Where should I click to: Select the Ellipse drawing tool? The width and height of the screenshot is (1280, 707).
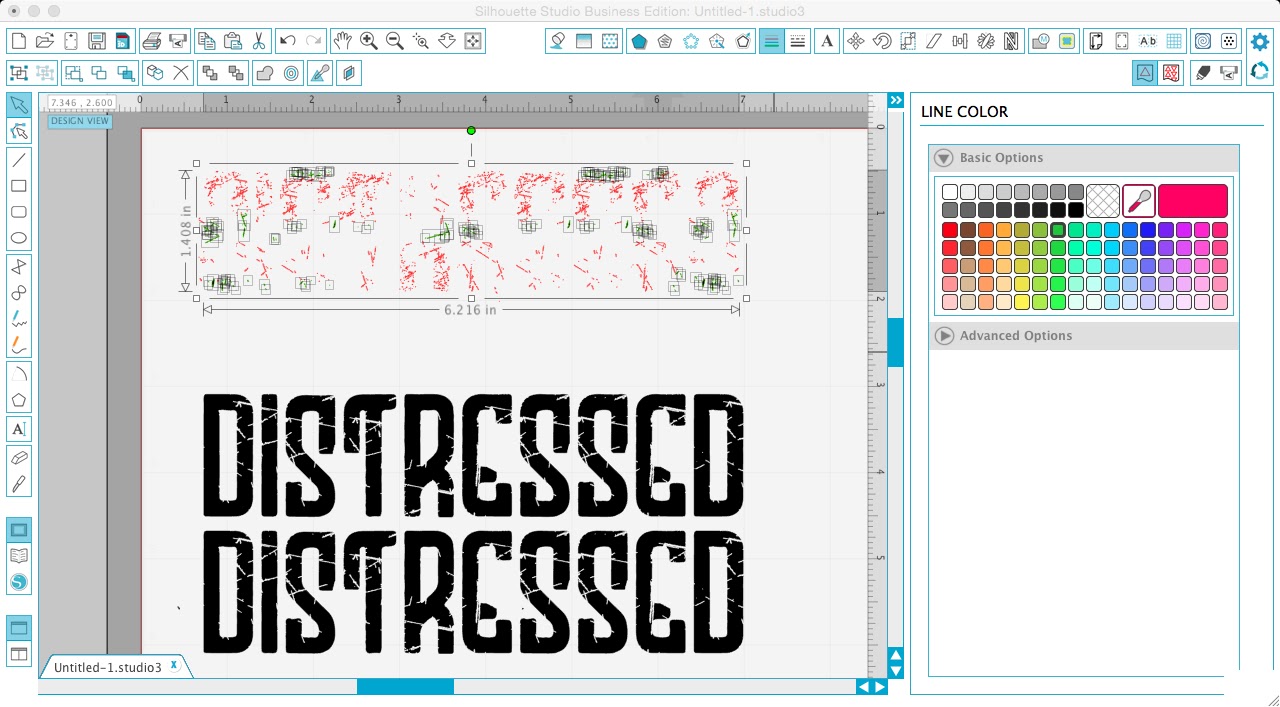[18, 235]
